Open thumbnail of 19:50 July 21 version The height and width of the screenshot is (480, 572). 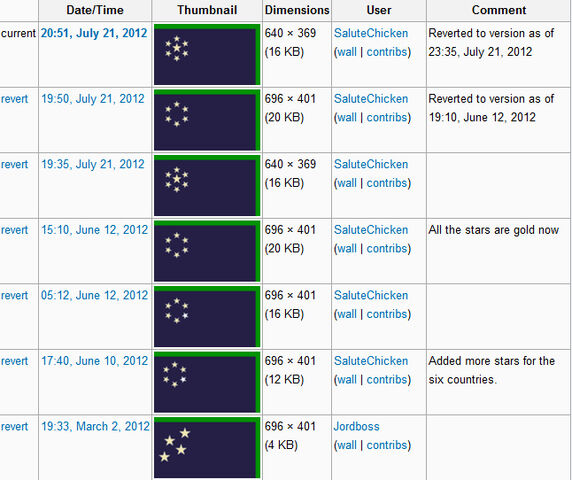click(207, 120)
